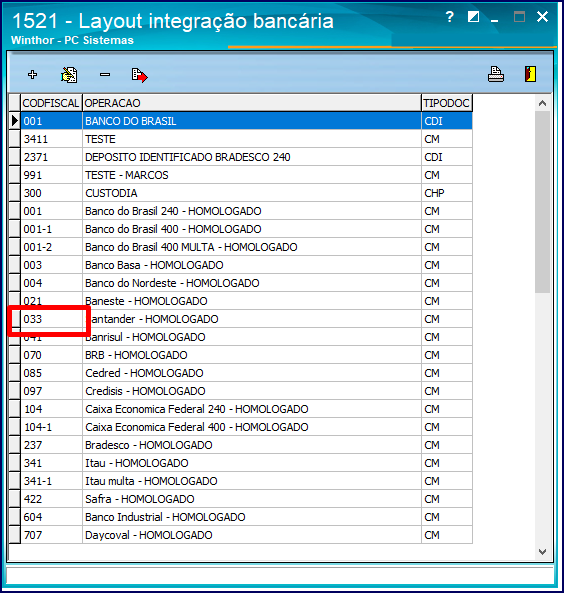Click the printer icon in toolbar
The width and height of the screenshot is (564, 593).
(496, 74)
